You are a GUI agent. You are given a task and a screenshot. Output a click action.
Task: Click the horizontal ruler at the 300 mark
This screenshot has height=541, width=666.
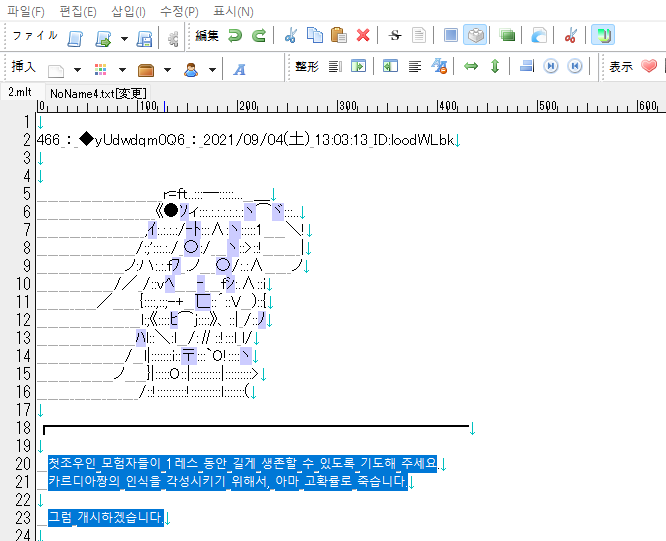[x=339, y=107]
